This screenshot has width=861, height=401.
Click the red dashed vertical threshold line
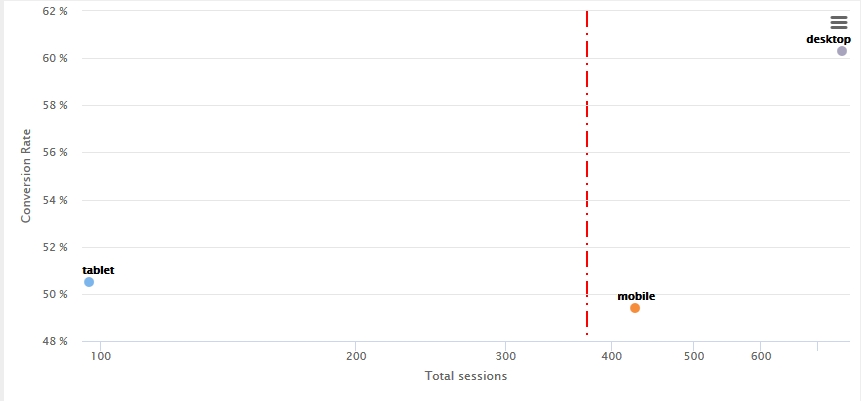(x=587, y=172)
